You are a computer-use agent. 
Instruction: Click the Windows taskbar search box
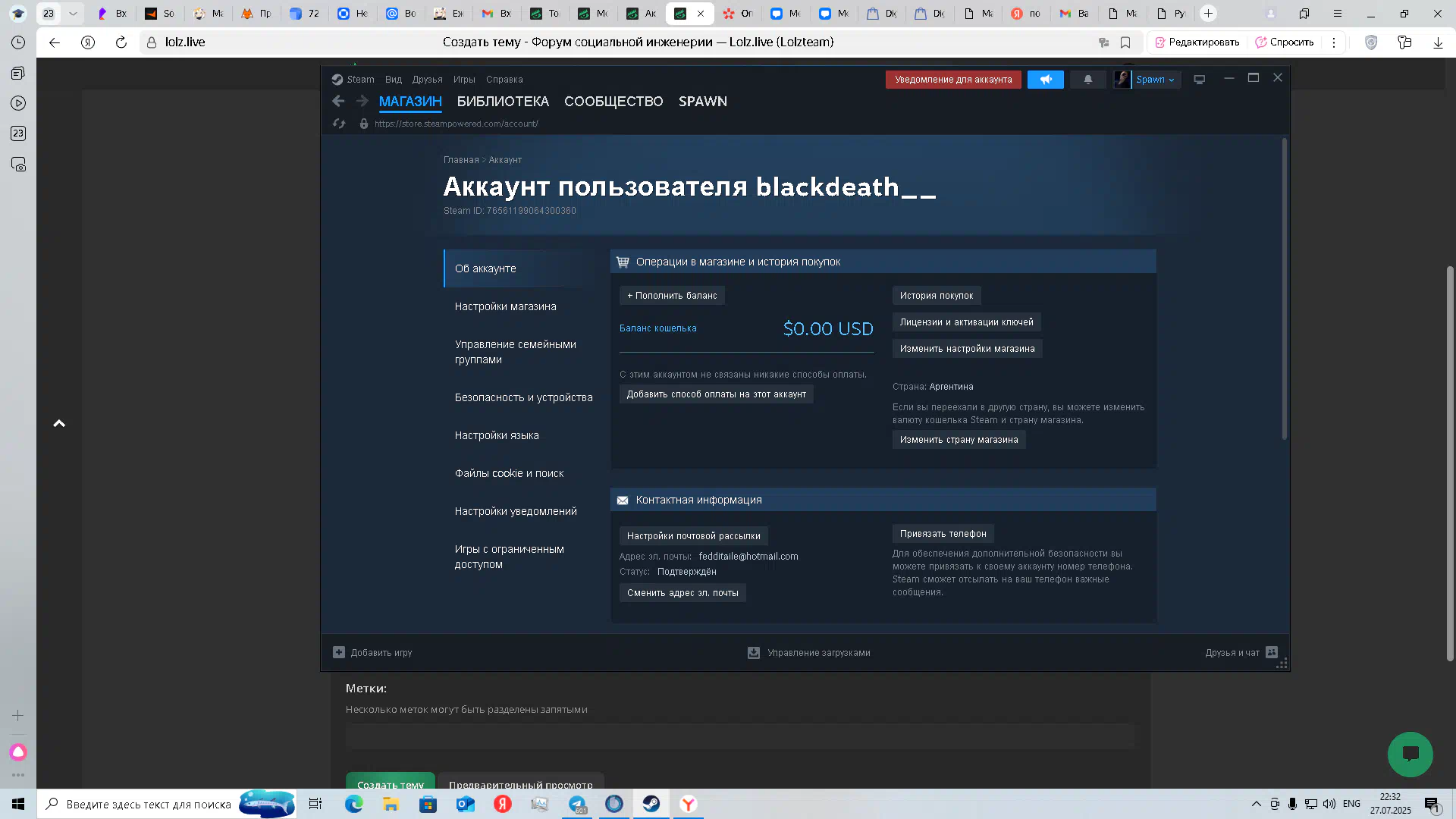pos(167,804)
